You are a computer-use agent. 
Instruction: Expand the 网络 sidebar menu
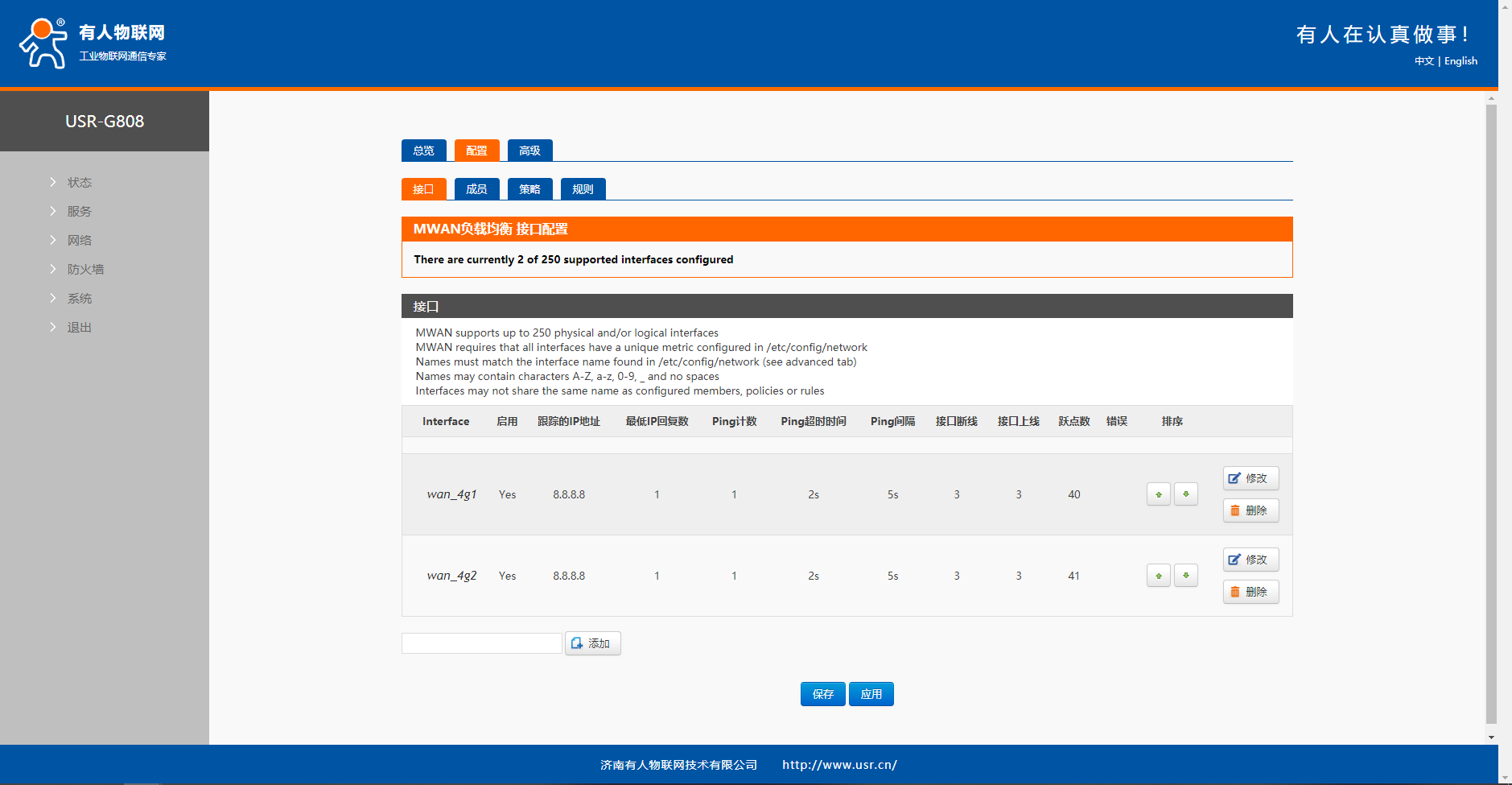[79, 241]
